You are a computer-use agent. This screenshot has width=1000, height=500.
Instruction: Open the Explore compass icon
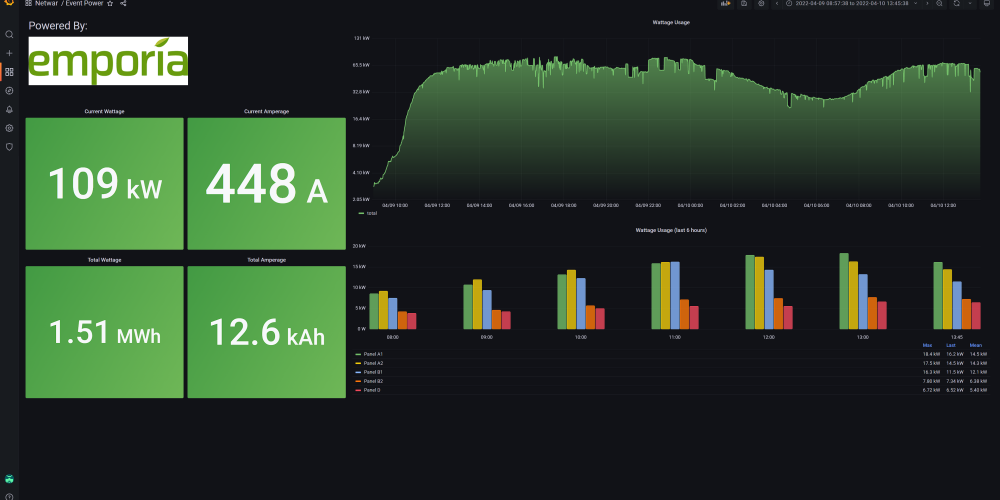[x=9, y=90]
